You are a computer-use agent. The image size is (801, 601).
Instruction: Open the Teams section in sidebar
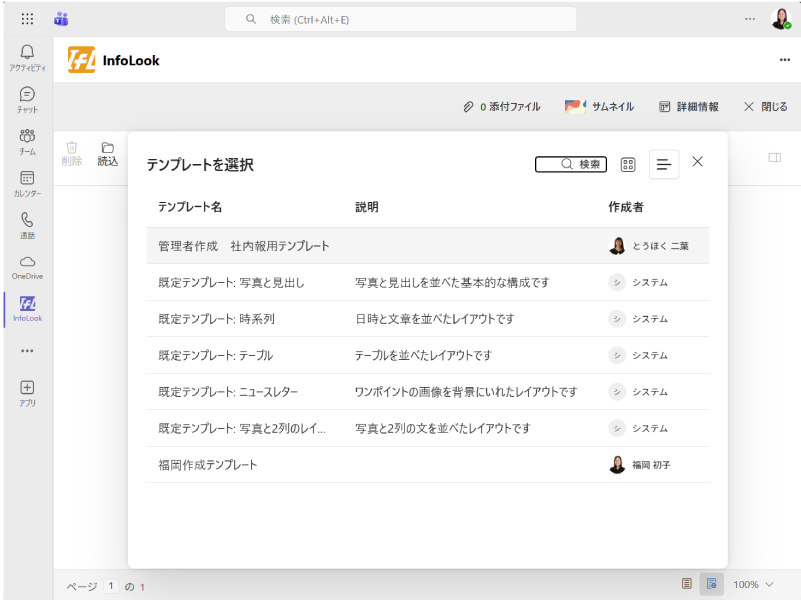(x=27, y=141)
